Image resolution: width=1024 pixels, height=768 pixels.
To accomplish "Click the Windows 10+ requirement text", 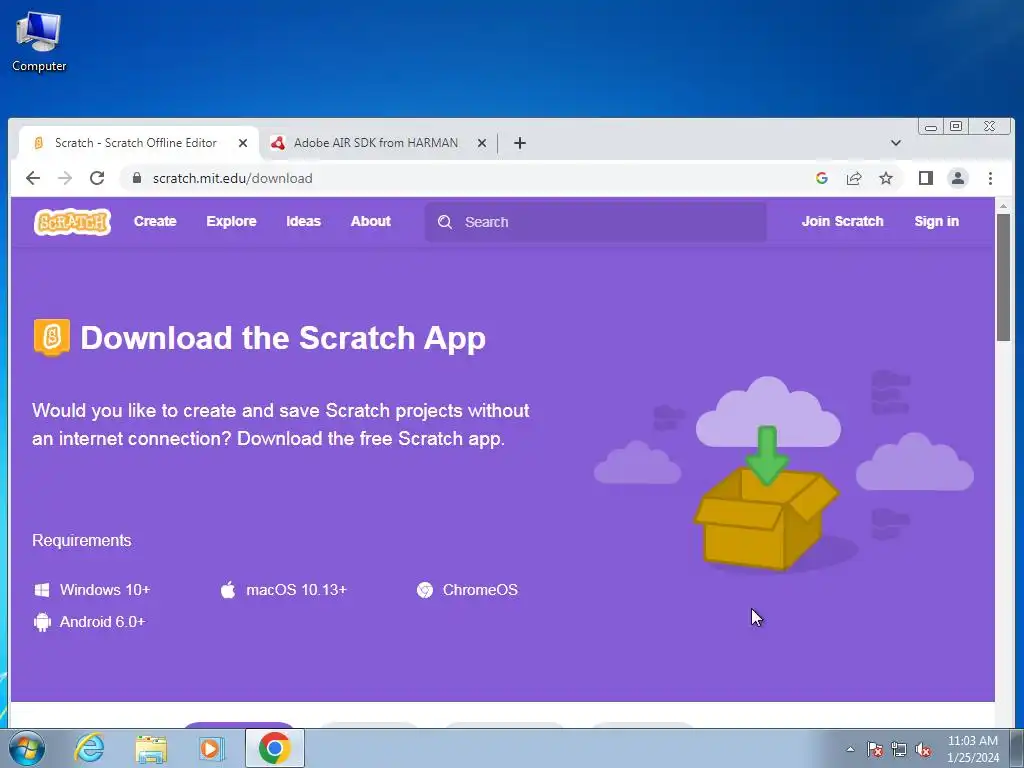I will coord(105,590).
